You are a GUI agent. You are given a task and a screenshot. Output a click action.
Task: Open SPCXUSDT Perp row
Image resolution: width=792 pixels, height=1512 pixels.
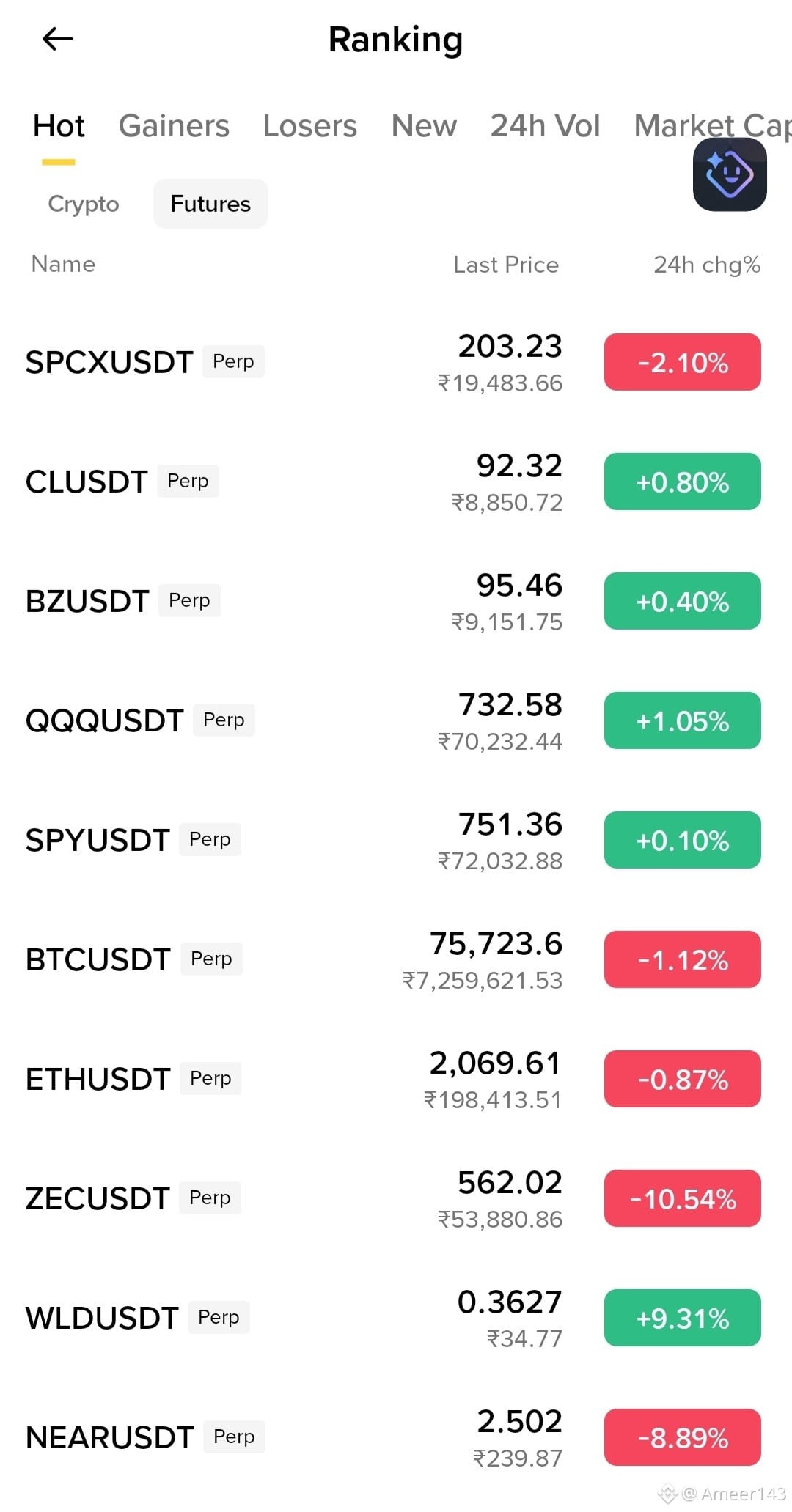[x=396, y=363]
